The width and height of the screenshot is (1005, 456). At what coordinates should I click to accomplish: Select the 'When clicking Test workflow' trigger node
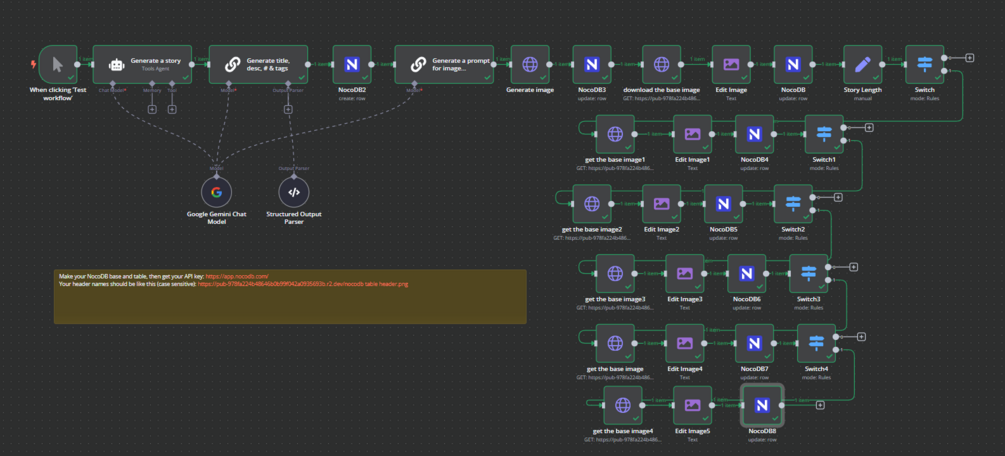[58, 64]
